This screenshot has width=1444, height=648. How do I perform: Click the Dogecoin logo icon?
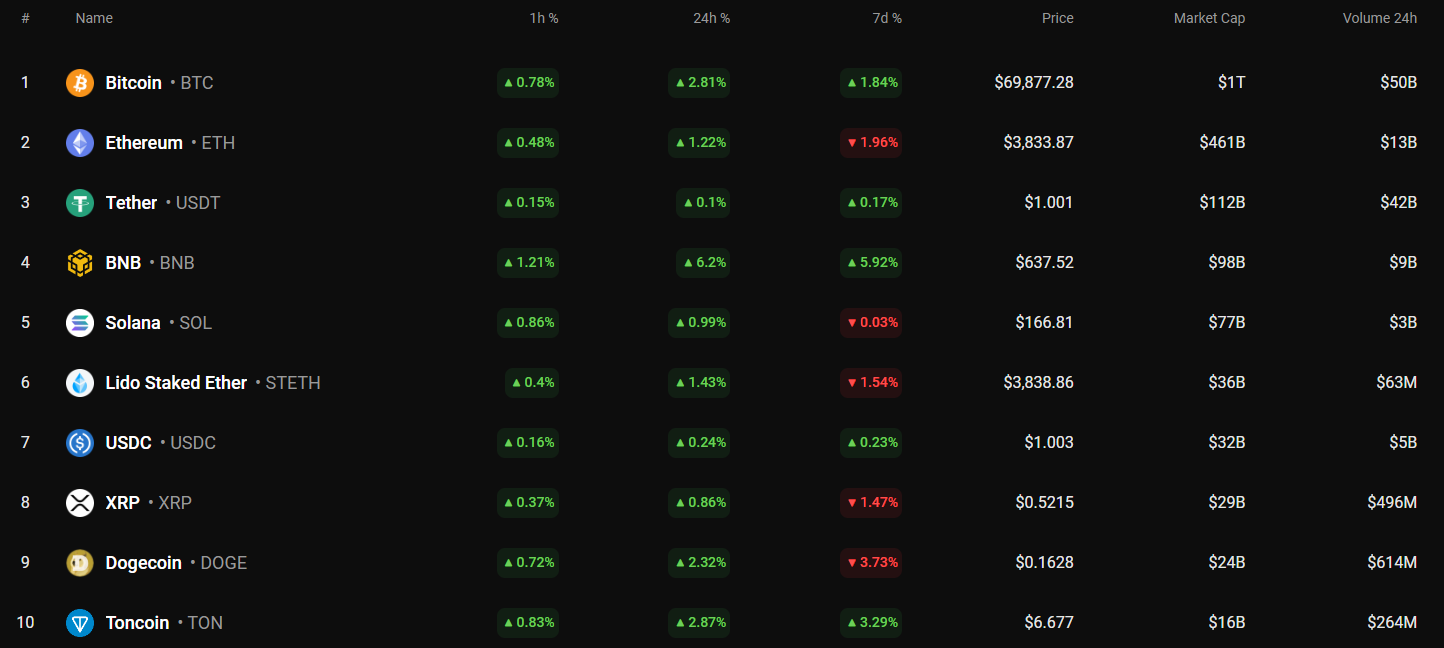point(80,563)
